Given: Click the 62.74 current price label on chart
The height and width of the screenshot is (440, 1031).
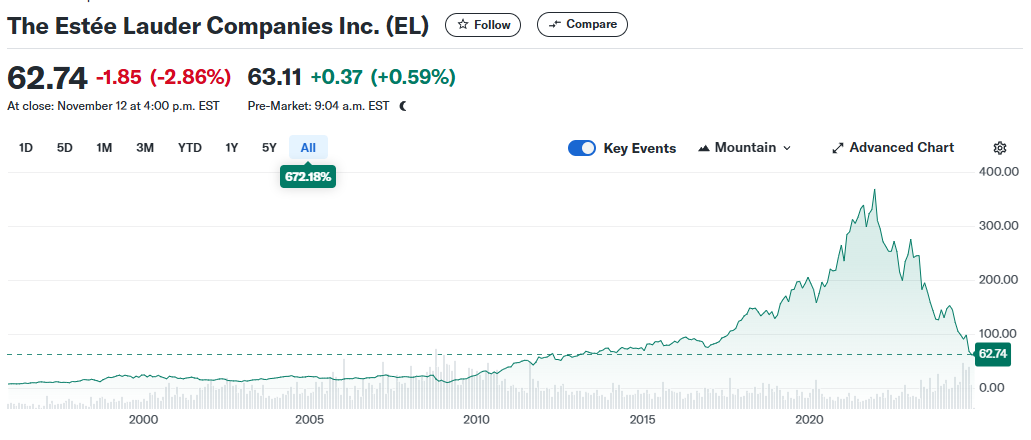Looking at the screenshot, I should tap(992, 354).
